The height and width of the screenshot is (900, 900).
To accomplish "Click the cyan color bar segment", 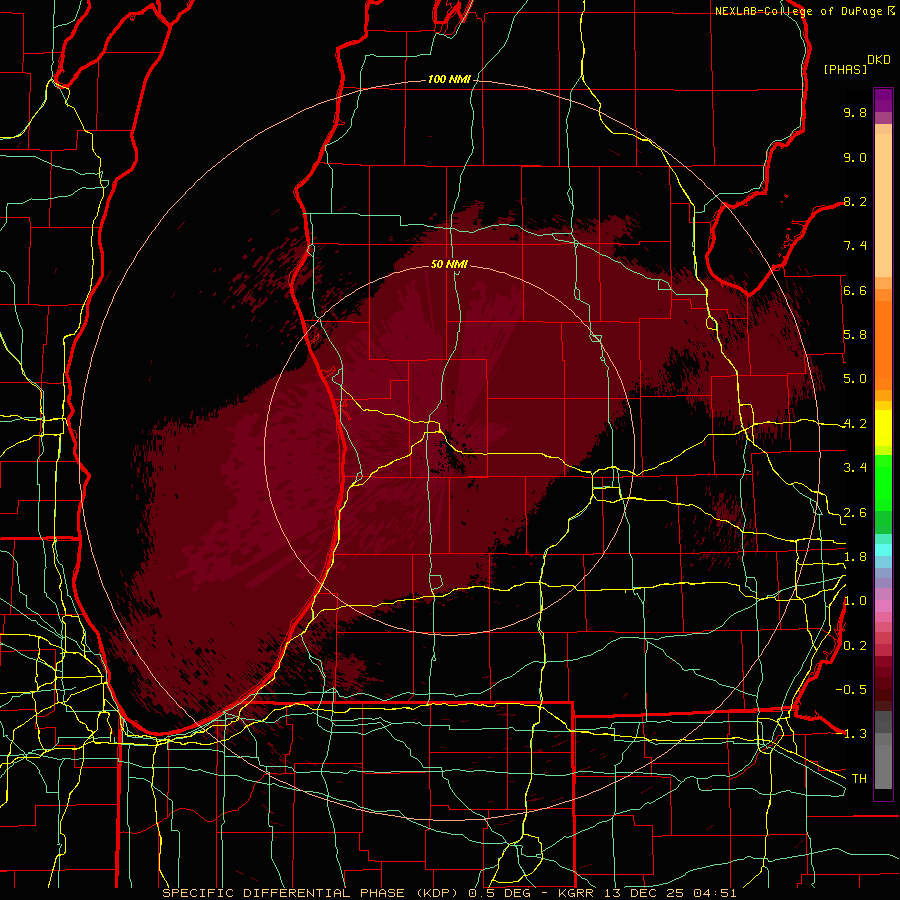I will coord(883,550).
